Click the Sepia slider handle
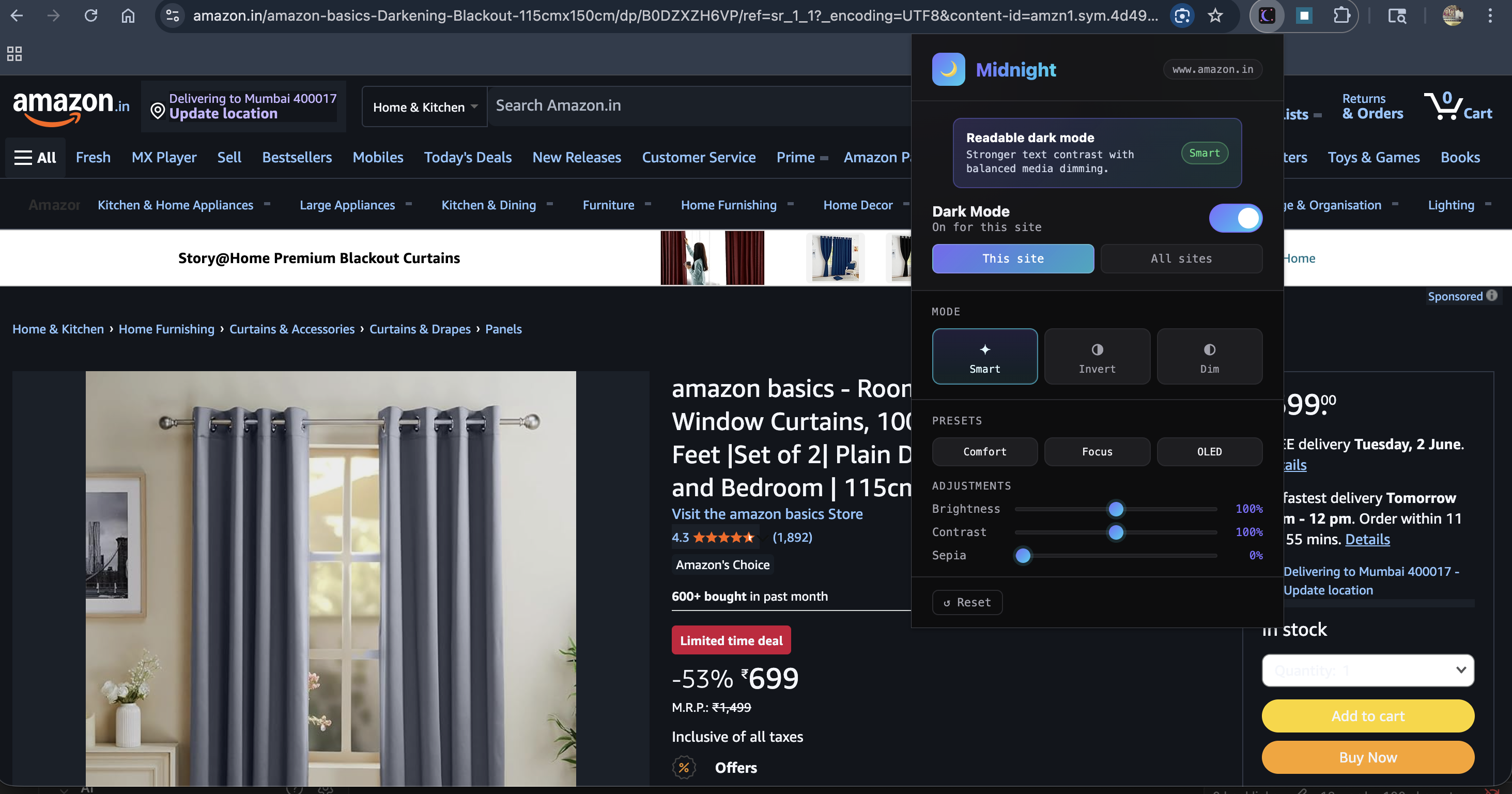 [1023, 555]
